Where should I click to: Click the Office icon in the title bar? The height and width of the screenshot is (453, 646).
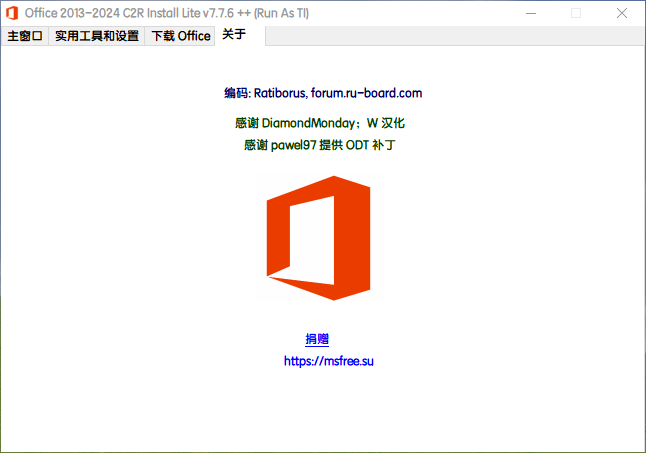tap(12, 13)
